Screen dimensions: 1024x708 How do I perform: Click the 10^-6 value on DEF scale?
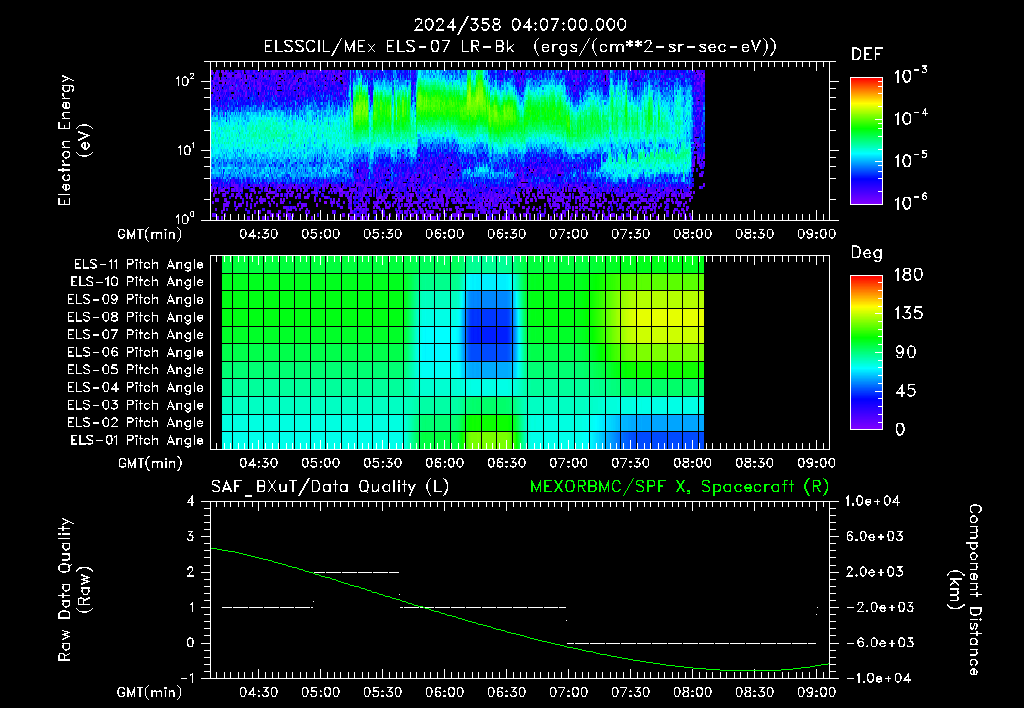tap(910, 202)
